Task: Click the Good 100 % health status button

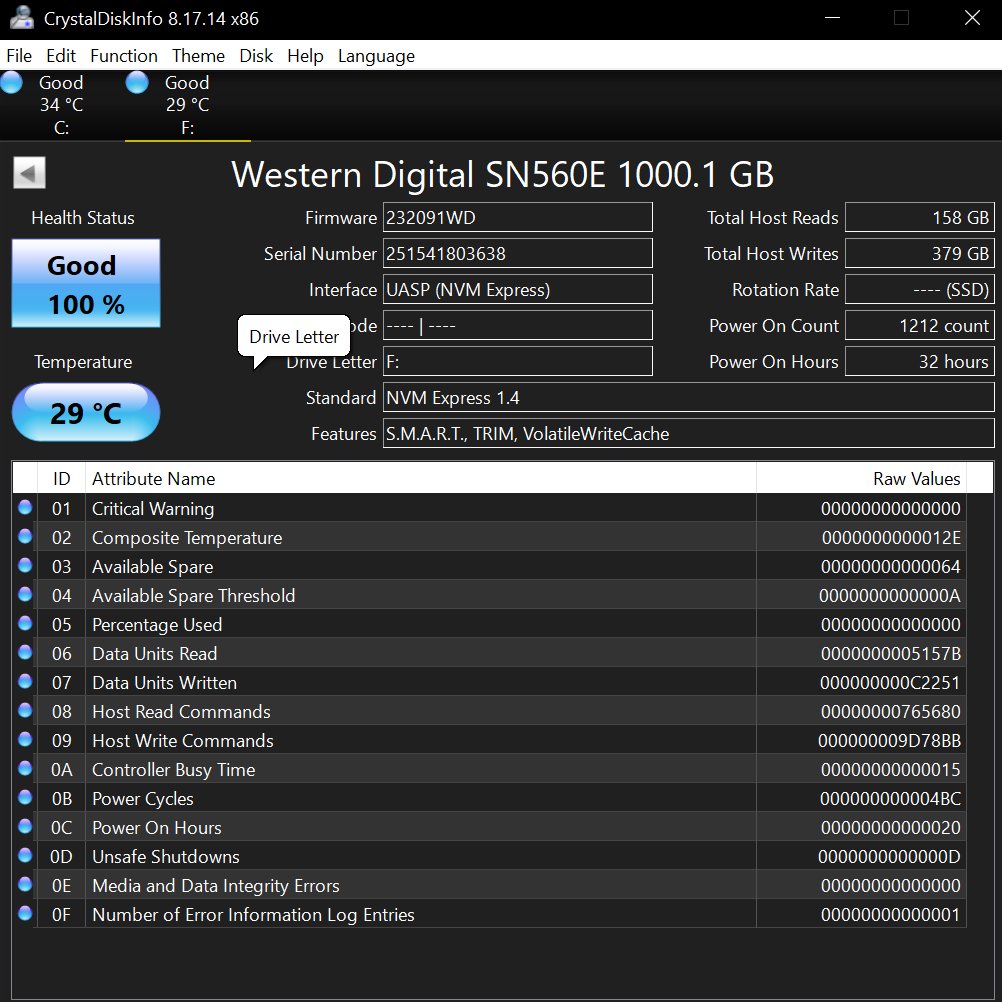Action: point(86,283)
